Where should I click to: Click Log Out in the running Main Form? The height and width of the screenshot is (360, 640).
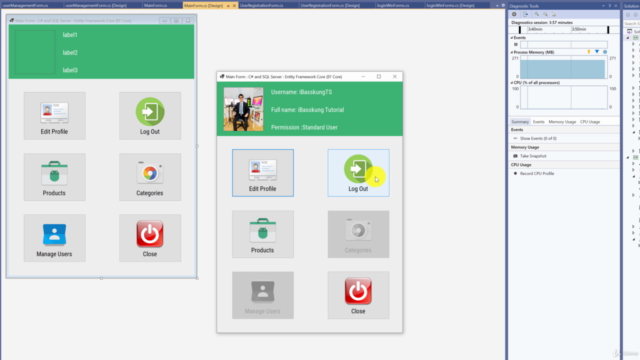(x=358, y=173)
